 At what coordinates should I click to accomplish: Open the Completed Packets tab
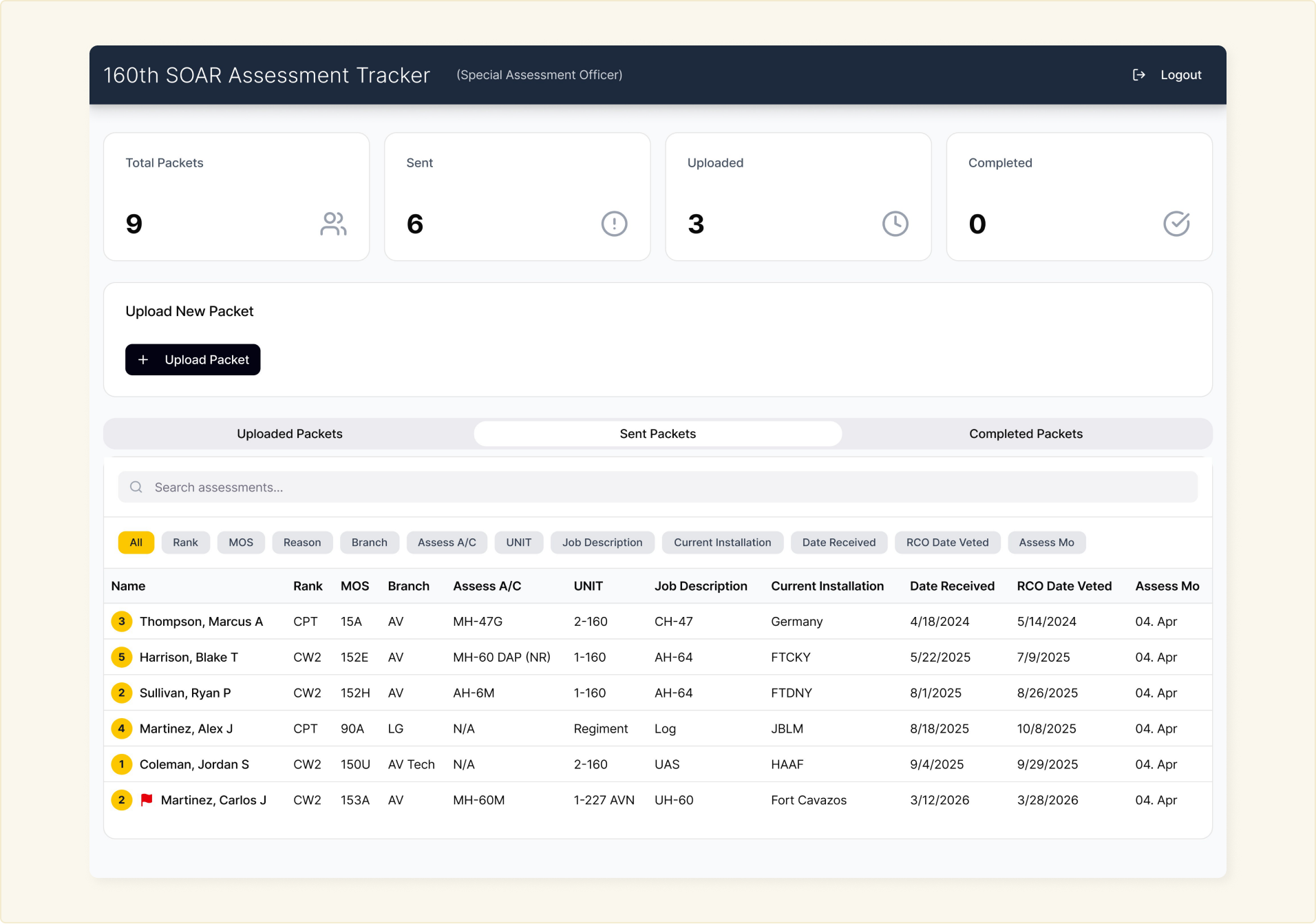click(1026, 434)
